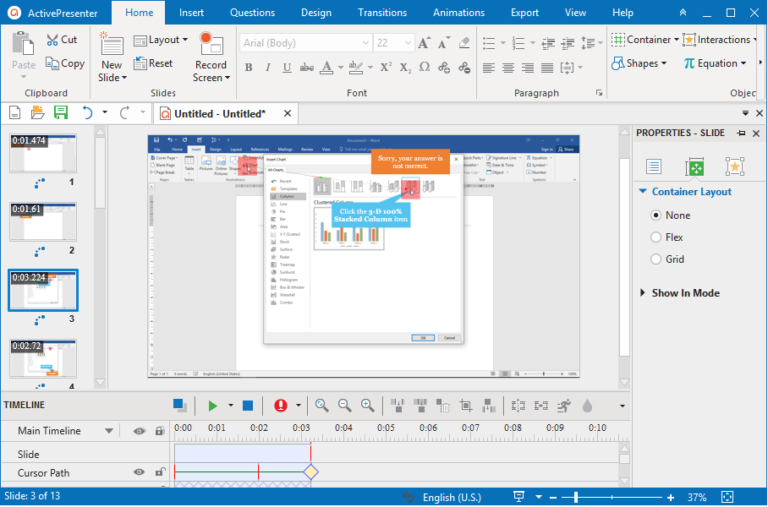768x507 pixels.
Task: Zoom in the timeline
Action: (367, 405)
